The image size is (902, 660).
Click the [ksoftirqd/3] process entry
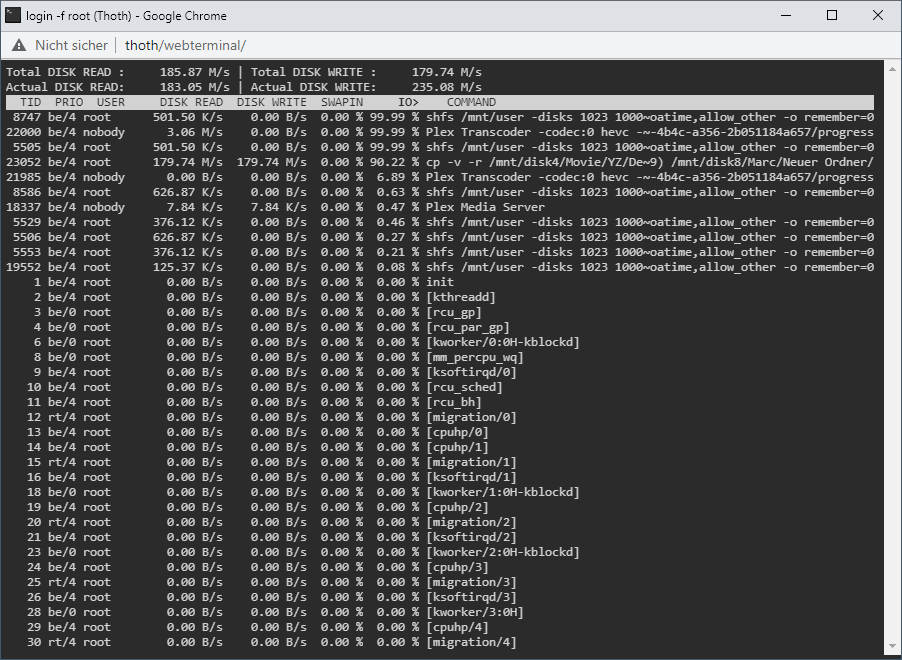(471, 597)
